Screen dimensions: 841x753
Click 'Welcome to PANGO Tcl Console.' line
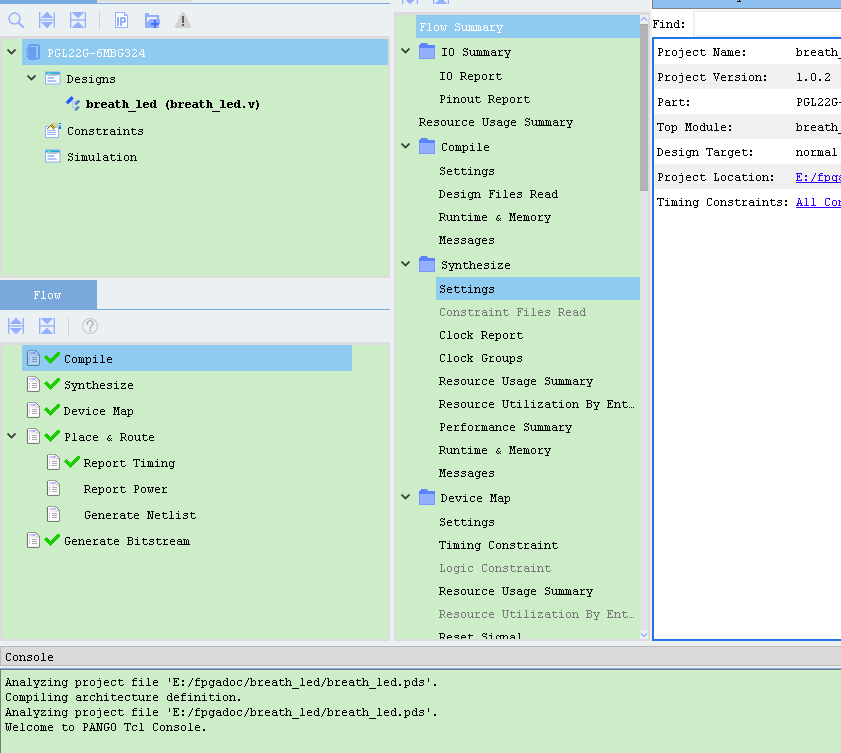coord(106,727)
